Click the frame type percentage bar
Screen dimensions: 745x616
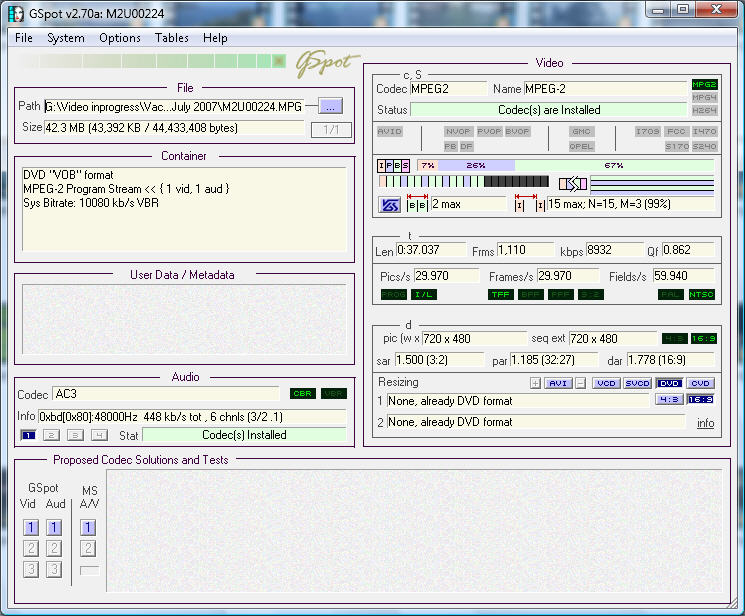tap(565, 165)
